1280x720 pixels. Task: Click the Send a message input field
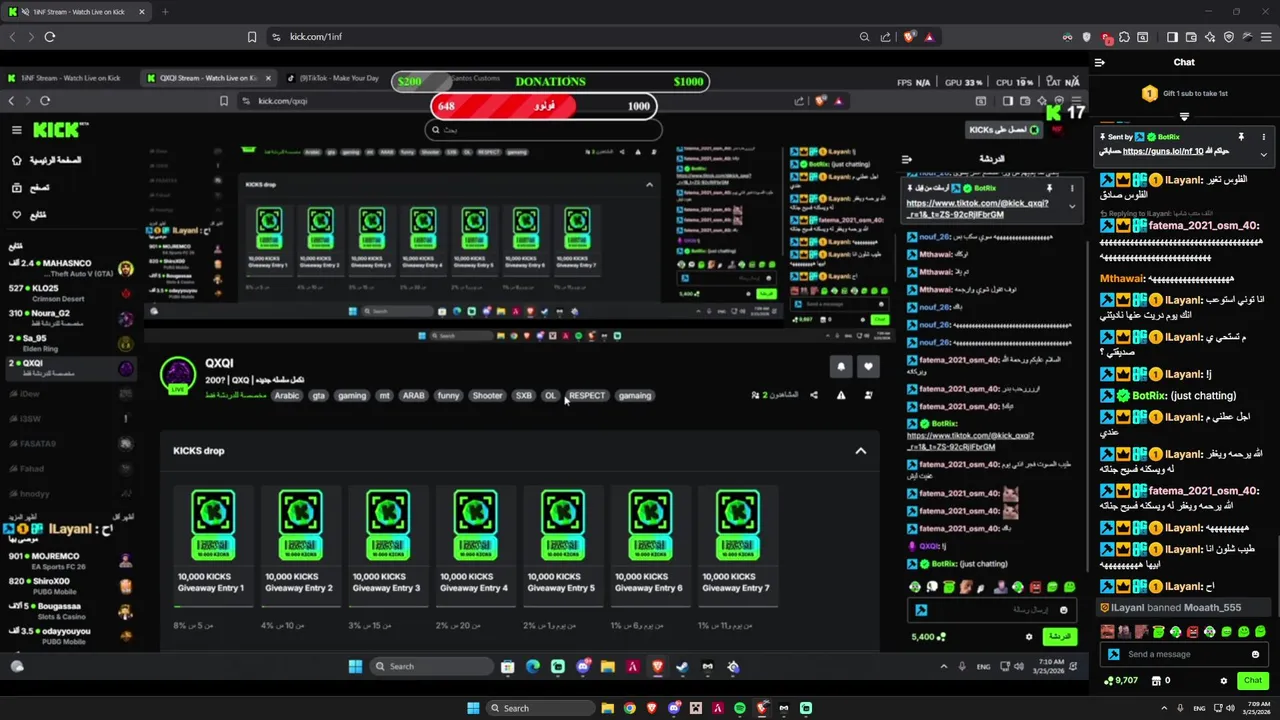[x=1183, y=654]
